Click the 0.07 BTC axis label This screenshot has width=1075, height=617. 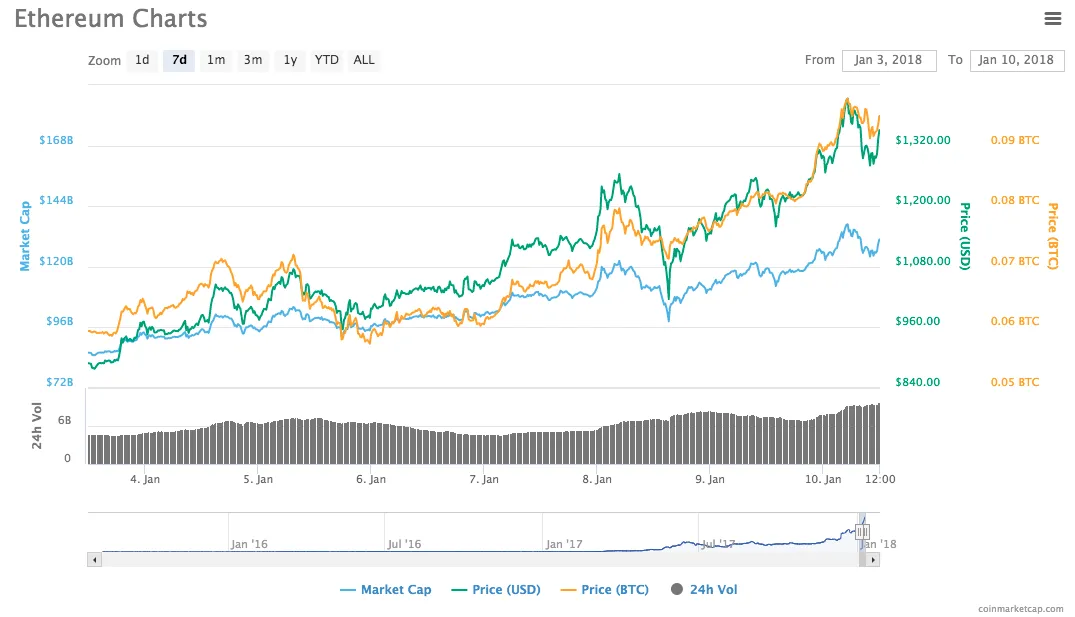point(1015,261)
